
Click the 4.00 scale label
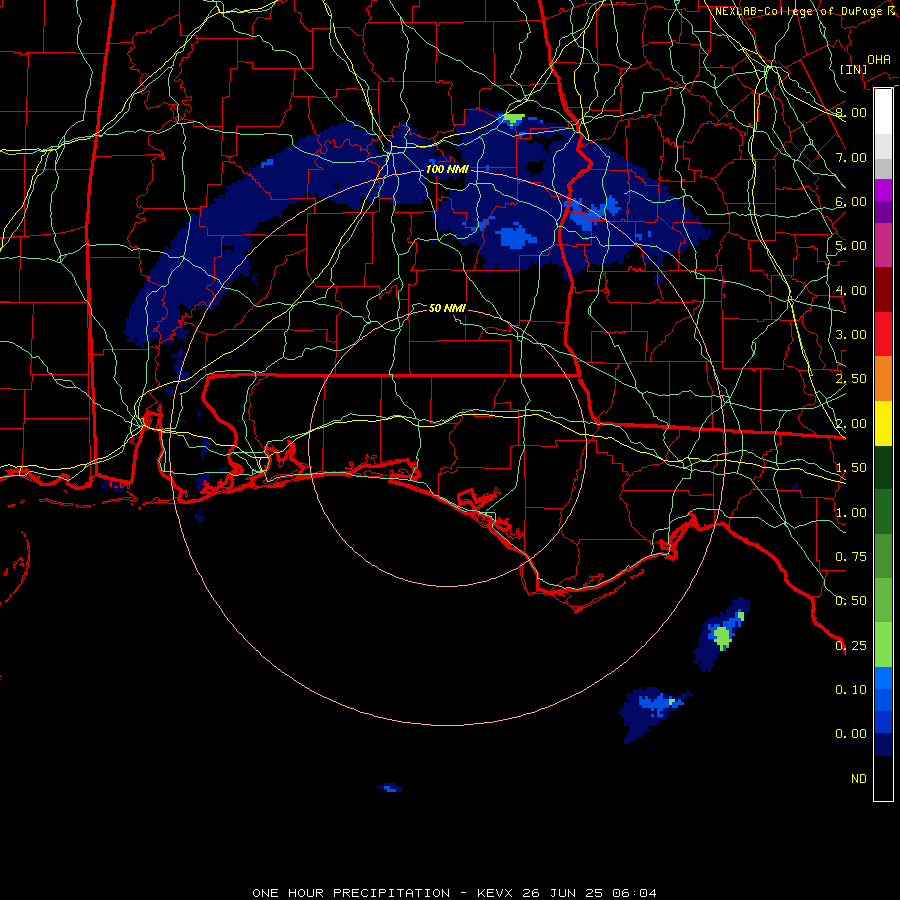tap(851, 290)
